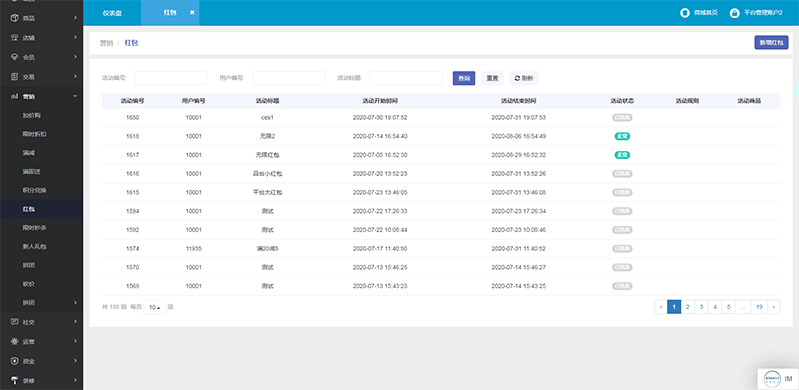Click the 活动开始时间 column header
Image resolution: width=799 pixels, height=390 pixels.
click(380, 101)
